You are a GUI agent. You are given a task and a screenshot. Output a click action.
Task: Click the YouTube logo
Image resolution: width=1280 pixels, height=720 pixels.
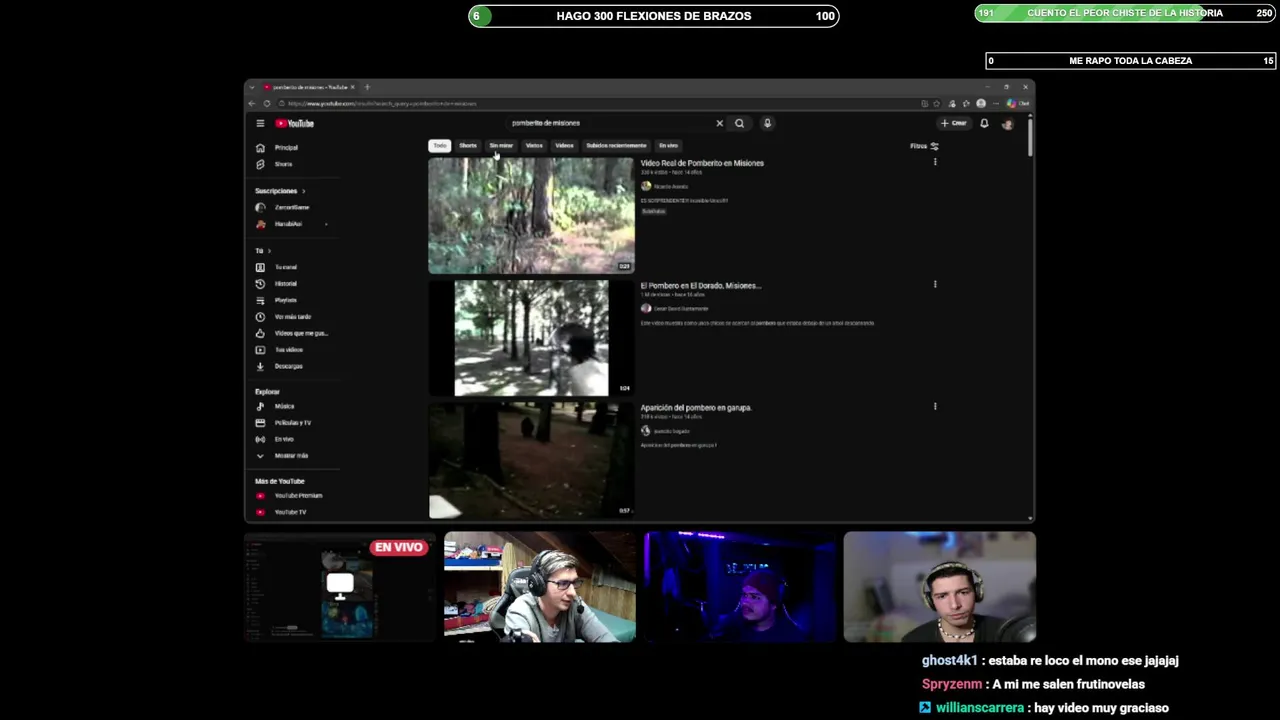[295, 123]
